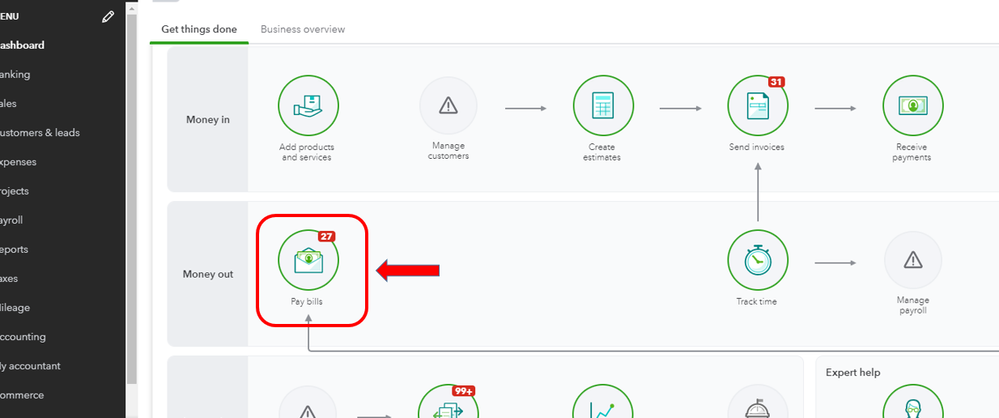Click the 27 badge on Pay bills

326,236
